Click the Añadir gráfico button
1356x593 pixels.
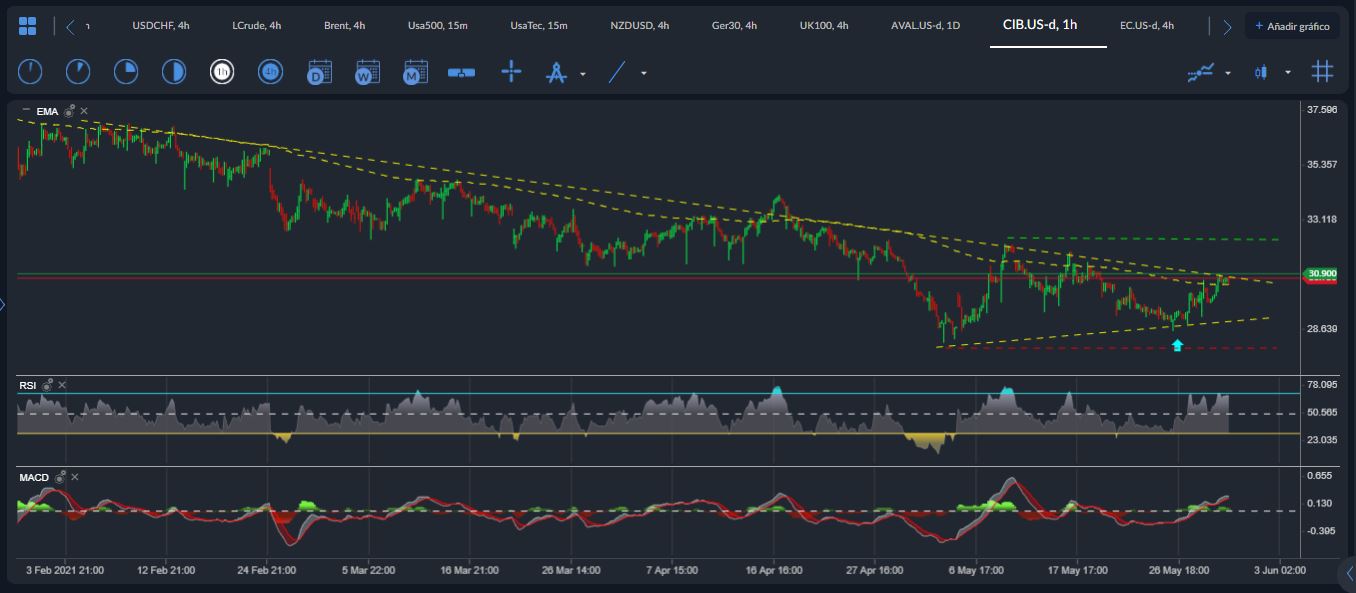pos(1292,26)
